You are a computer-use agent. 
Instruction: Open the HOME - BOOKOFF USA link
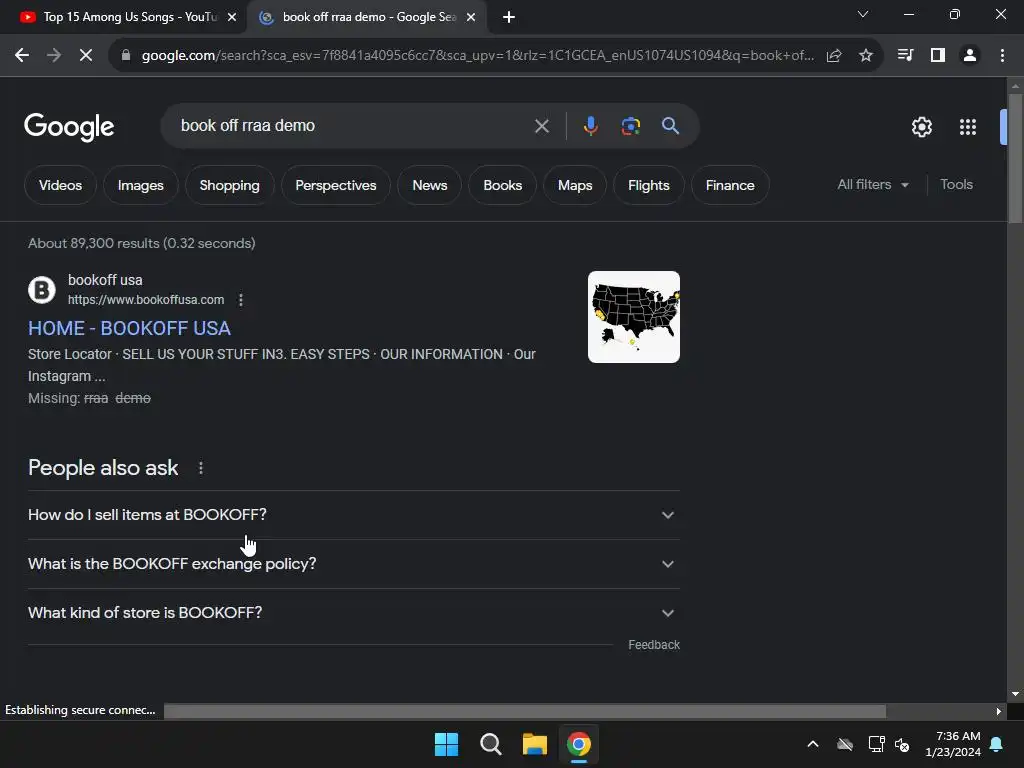(x=129, y=328)
